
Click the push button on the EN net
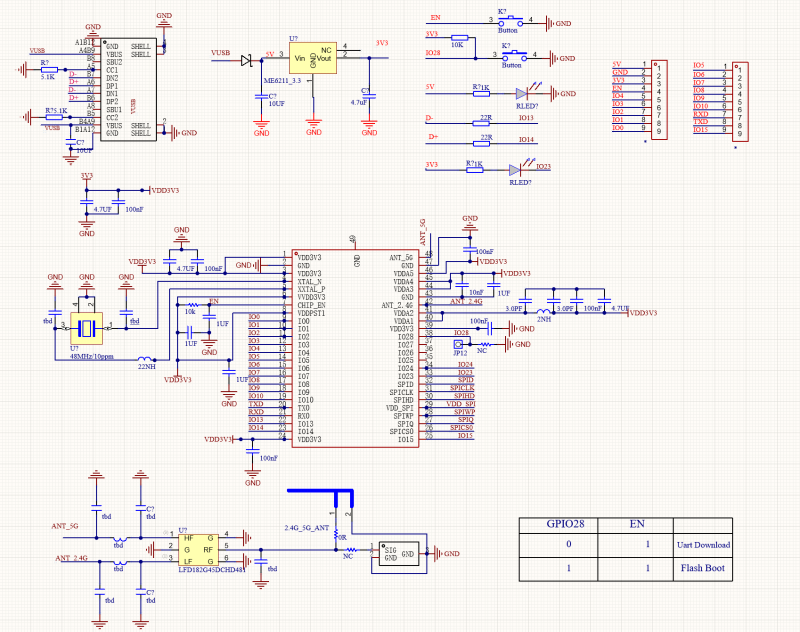(510, 22)
